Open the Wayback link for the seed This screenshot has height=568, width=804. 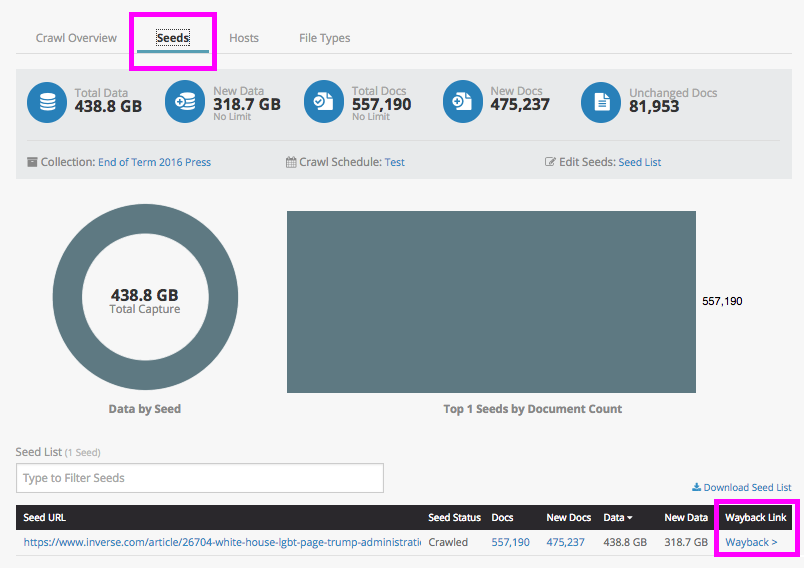751,542
